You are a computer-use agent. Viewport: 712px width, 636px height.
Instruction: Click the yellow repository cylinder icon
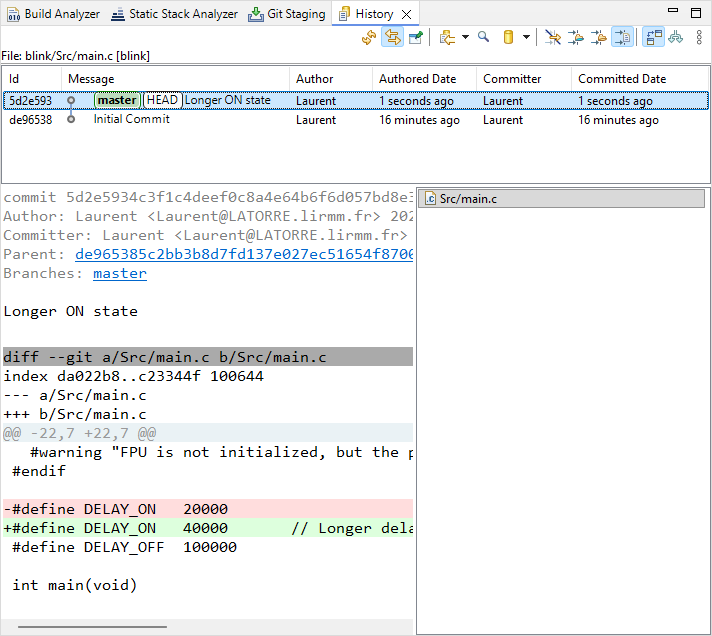click(507, 38)
